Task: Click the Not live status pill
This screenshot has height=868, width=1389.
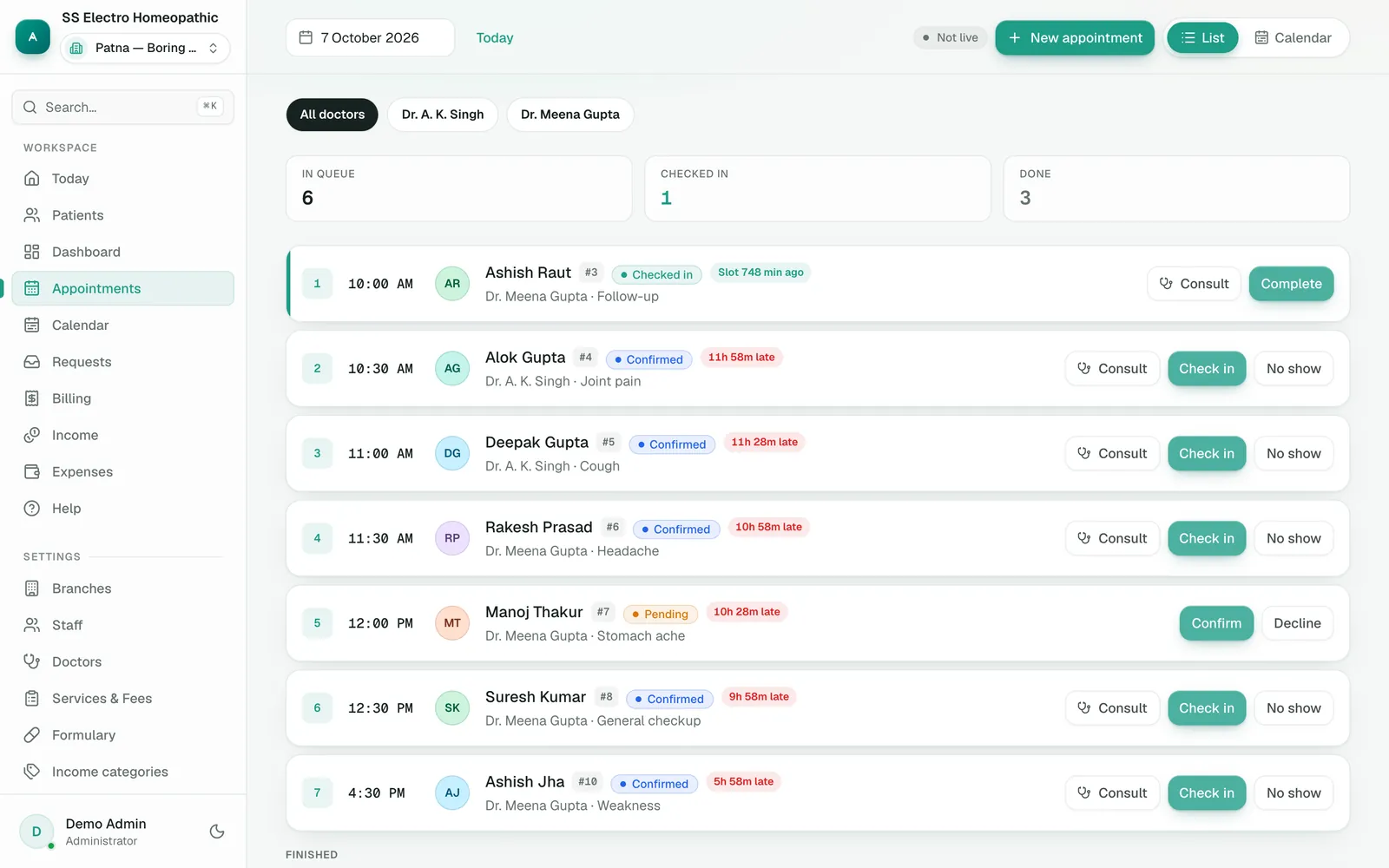Action: [950, 37]
